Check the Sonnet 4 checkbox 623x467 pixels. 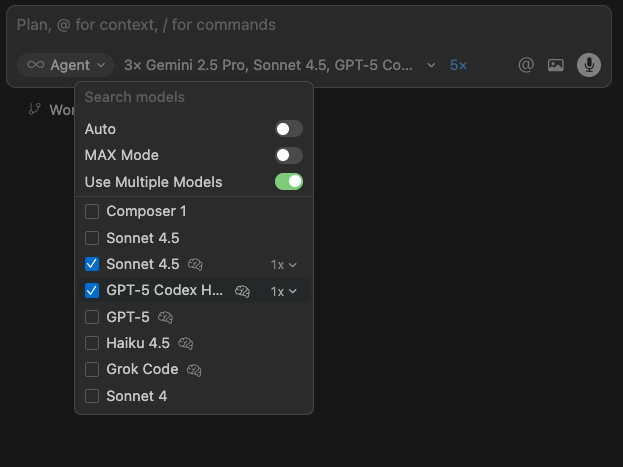(92, 396)
